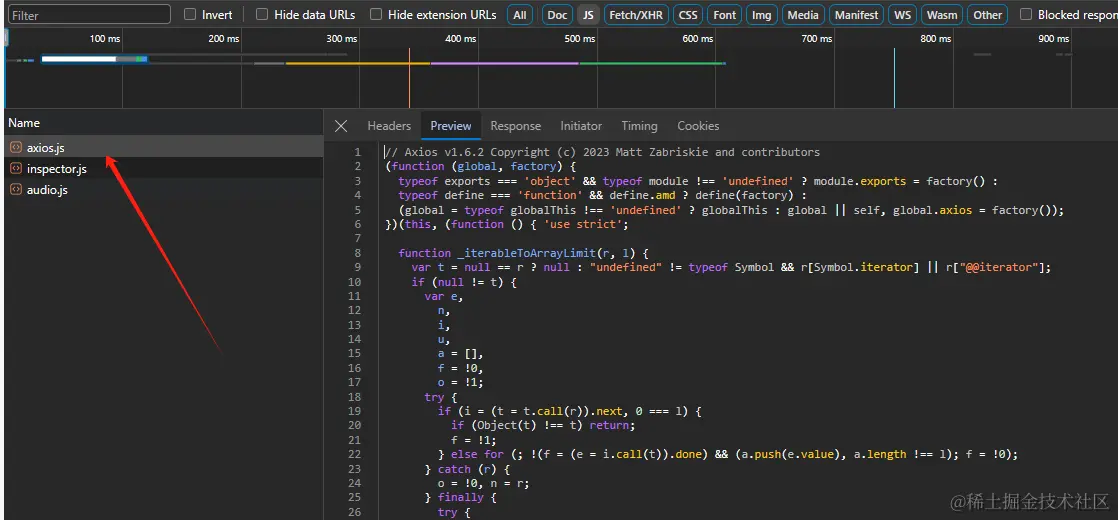Enable the Blocked response checkbox

[x=1026, y=15]
